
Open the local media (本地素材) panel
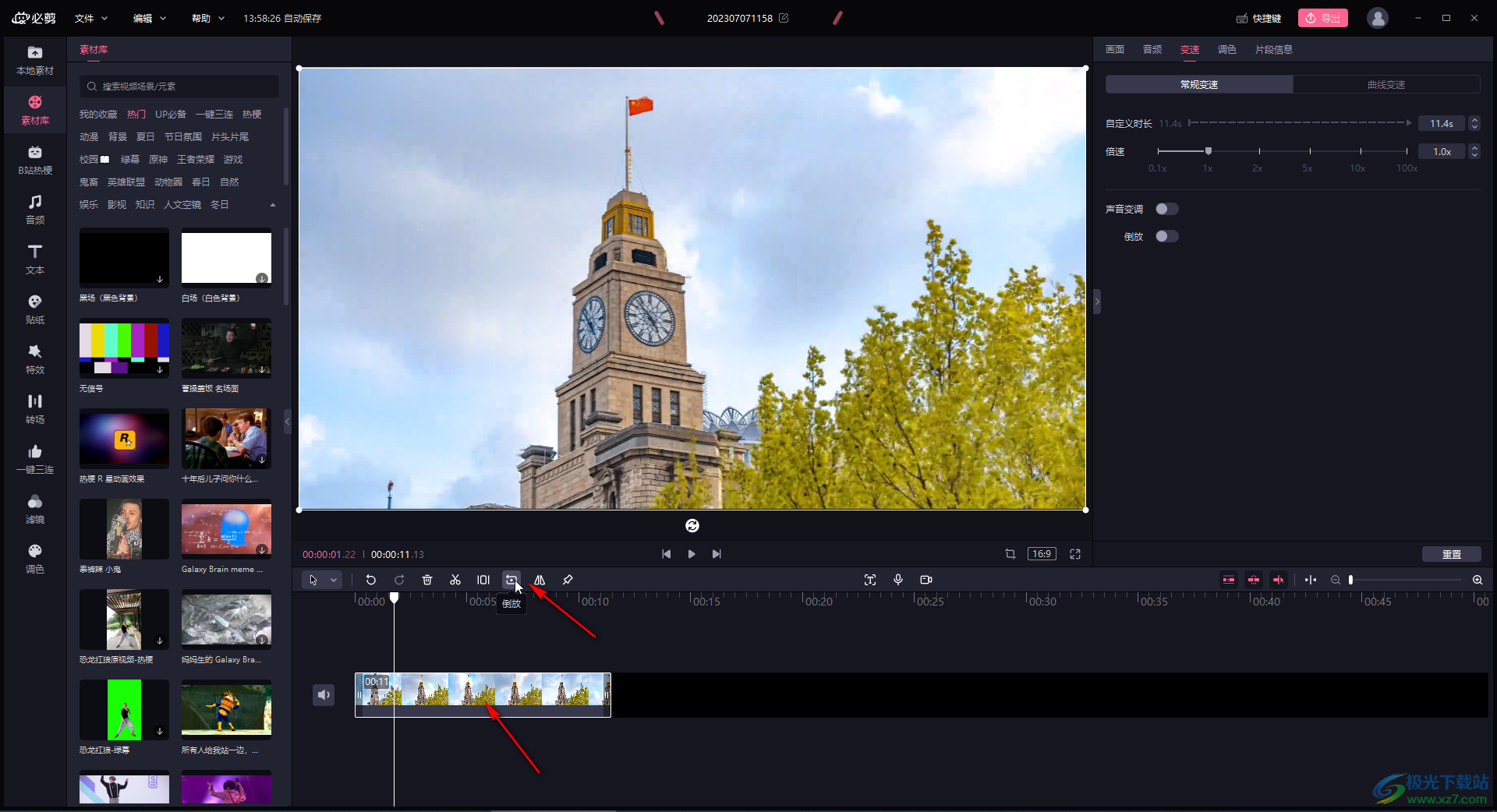coord(35,61)
